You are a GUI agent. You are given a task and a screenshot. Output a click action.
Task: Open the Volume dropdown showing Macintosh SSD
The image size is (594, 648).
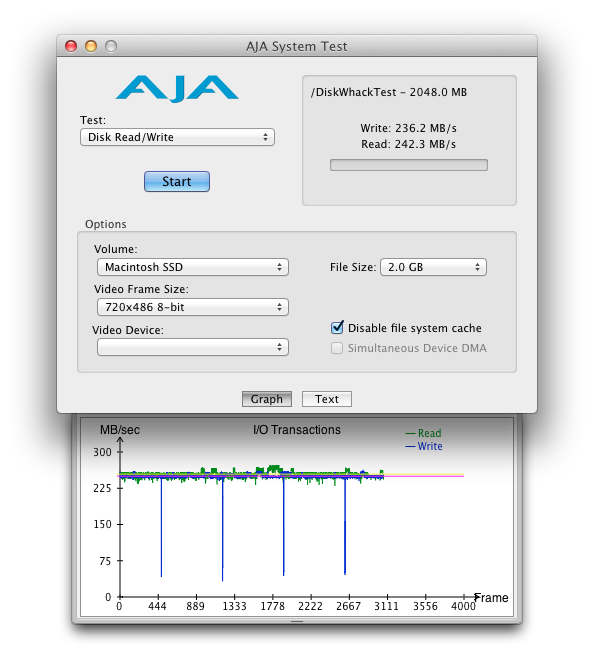coord(193,267)
